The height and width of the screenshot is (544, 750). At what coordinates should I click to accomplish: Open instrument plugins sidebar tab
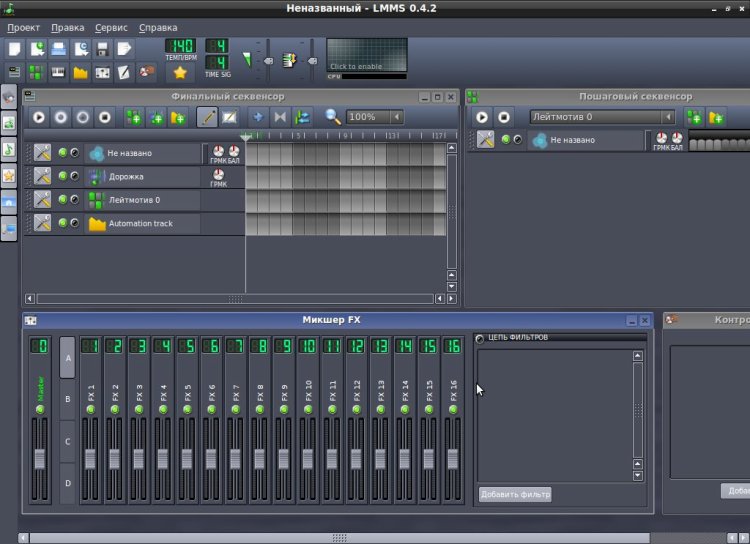tap(9, 97)
